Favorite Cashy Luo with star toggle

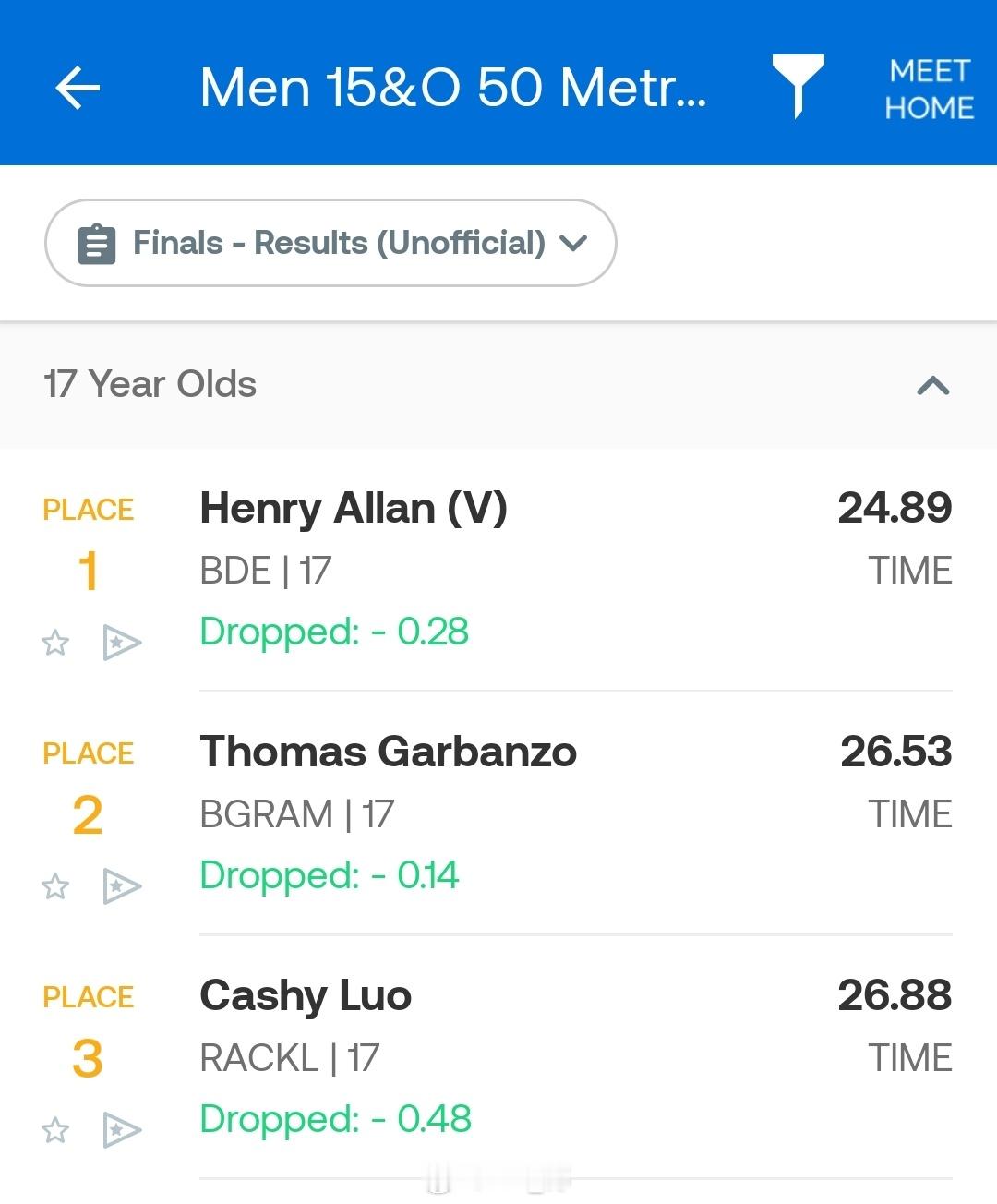[x=55, y=1130]
